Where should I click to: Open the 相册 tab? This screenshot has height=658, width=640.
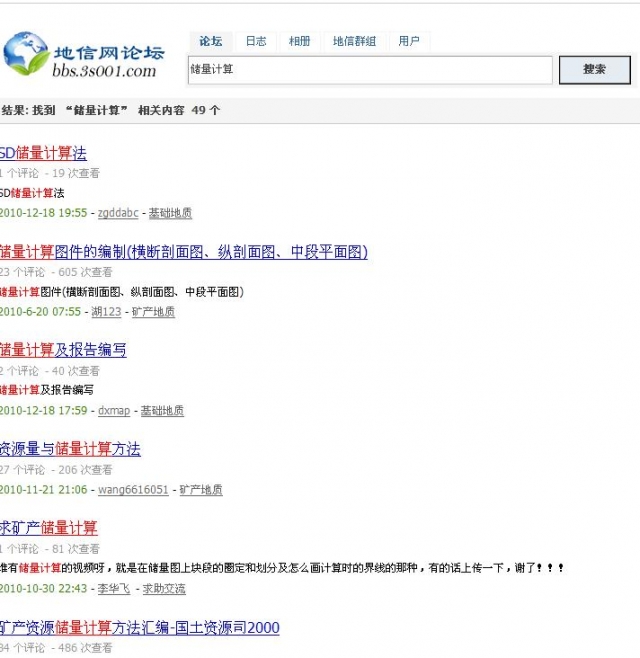(299, 41)
